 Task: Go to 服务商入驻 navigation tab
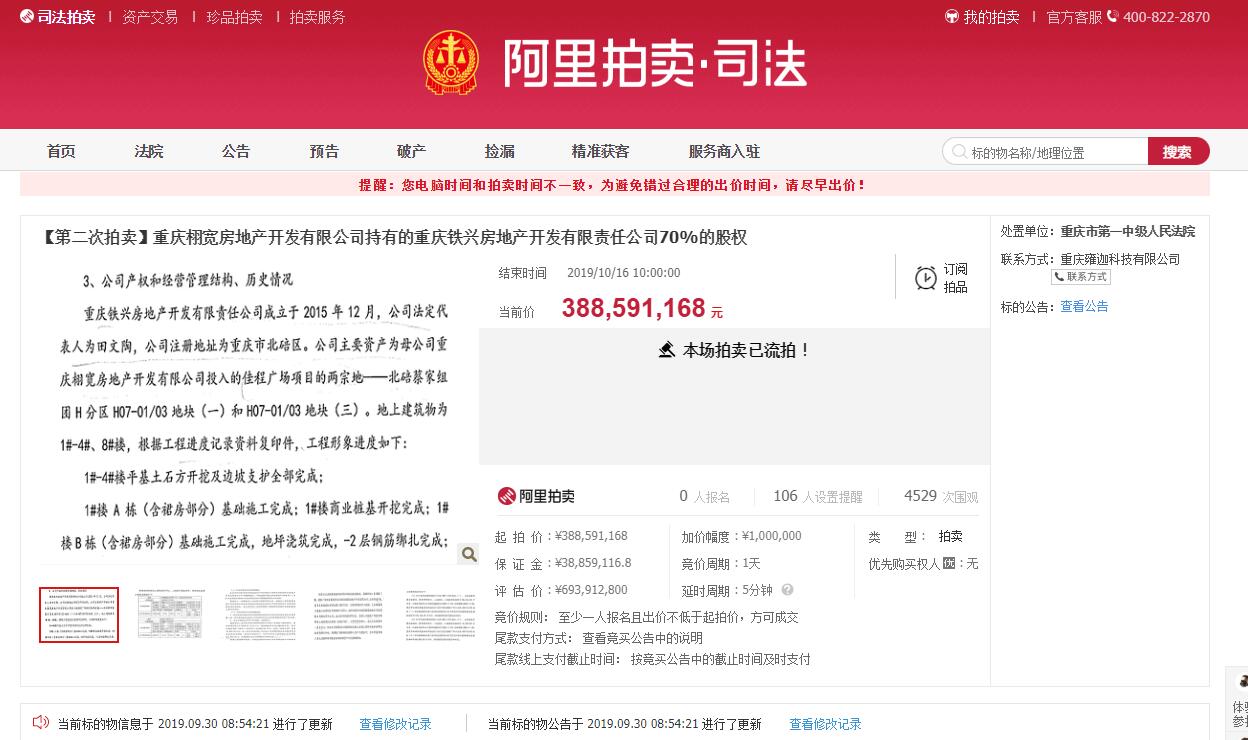[724, 151]
